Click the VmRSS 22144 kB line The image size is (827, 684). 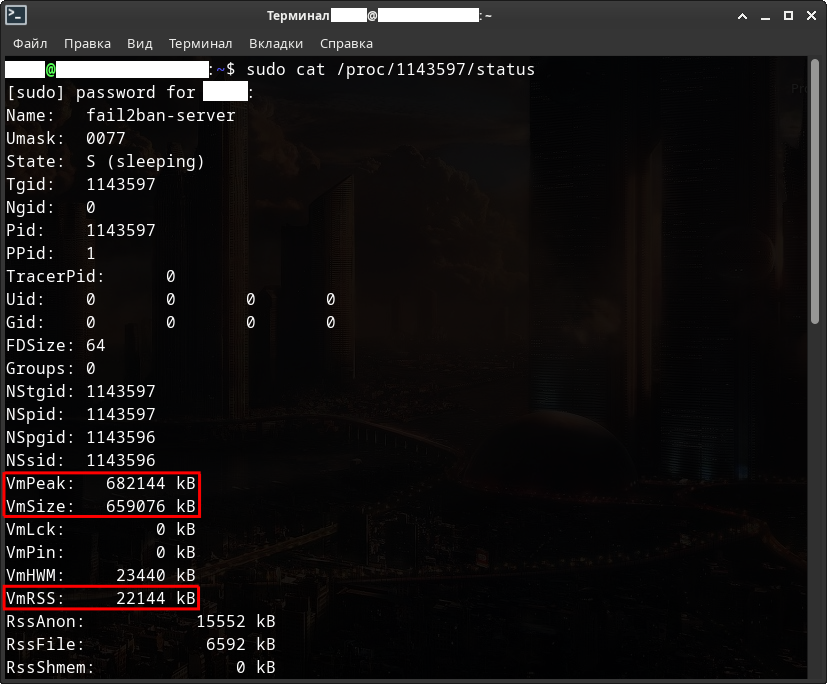coord(101,598)
